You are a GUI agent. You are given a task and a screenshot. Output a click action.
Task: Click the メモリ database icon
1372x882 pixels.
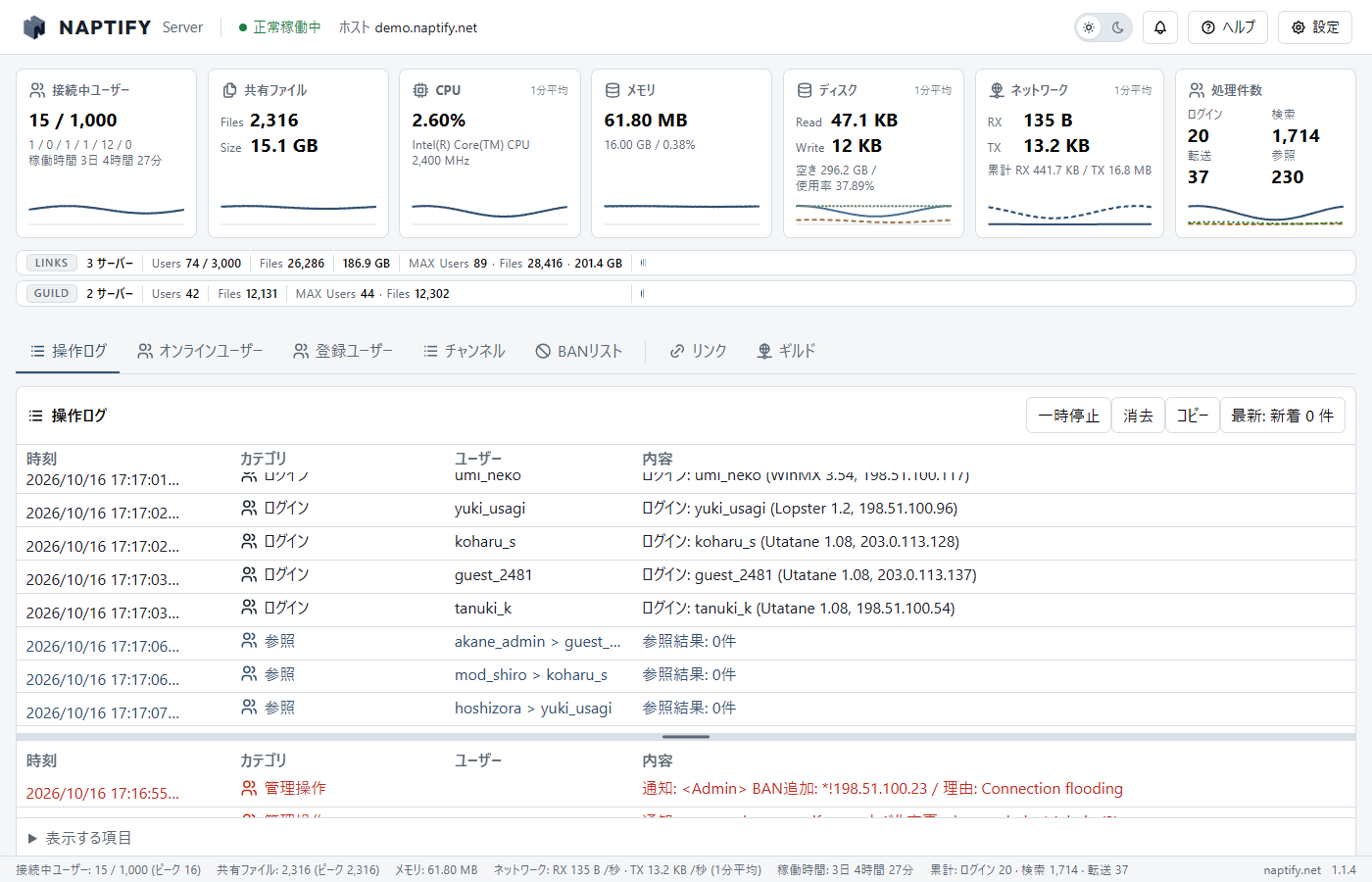pyautogui.click(x=612, y=90)
